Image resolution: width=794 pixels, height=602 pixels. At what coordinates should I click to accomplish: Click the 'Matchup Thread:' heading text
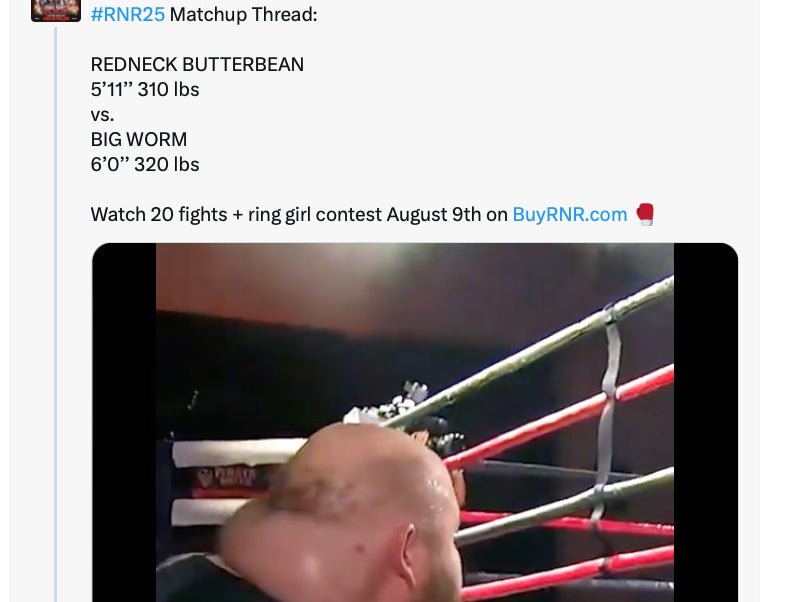click(244, 14)
